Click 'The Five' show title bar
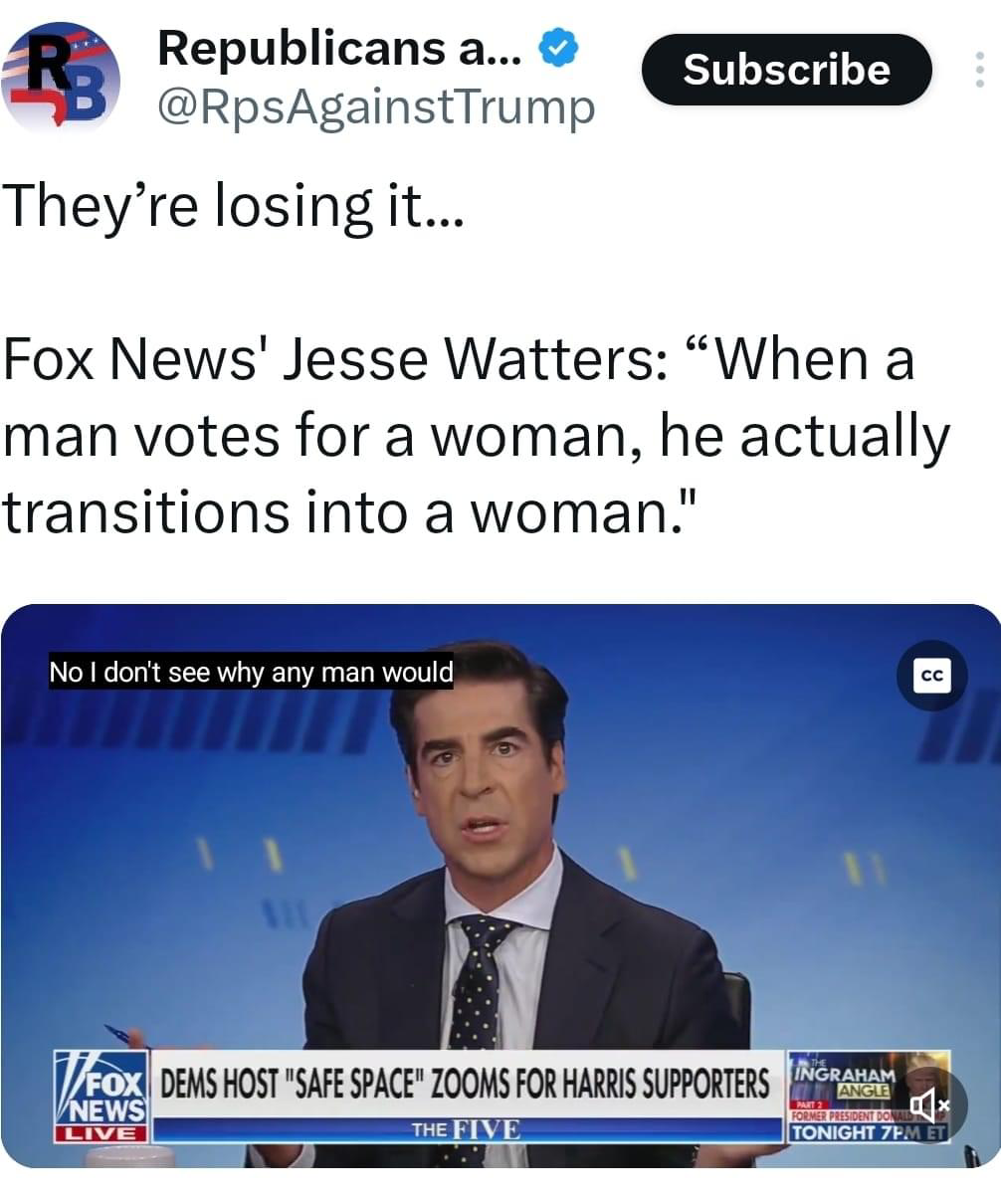Viewport: 1001px width, 1204px height. click(x=466, y=1129)
